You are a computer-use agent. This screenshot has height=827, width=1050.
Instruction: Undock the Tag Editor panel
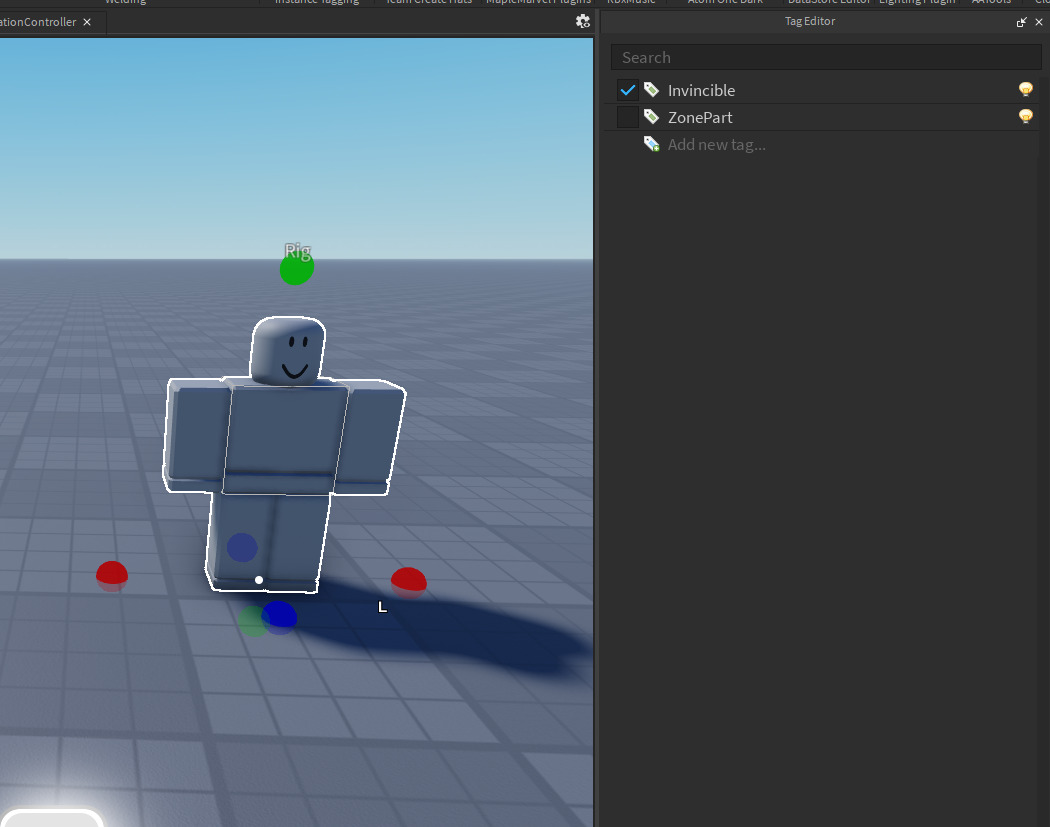[1021, 21]
